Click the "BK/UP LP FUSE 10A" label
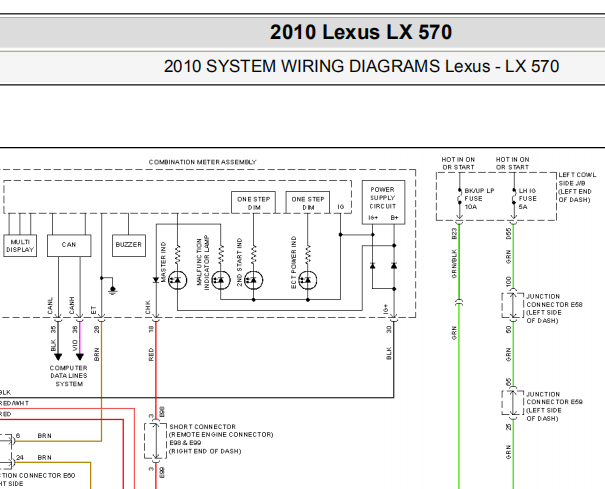This screenshot has width=605, height=489. pos(479,199)
